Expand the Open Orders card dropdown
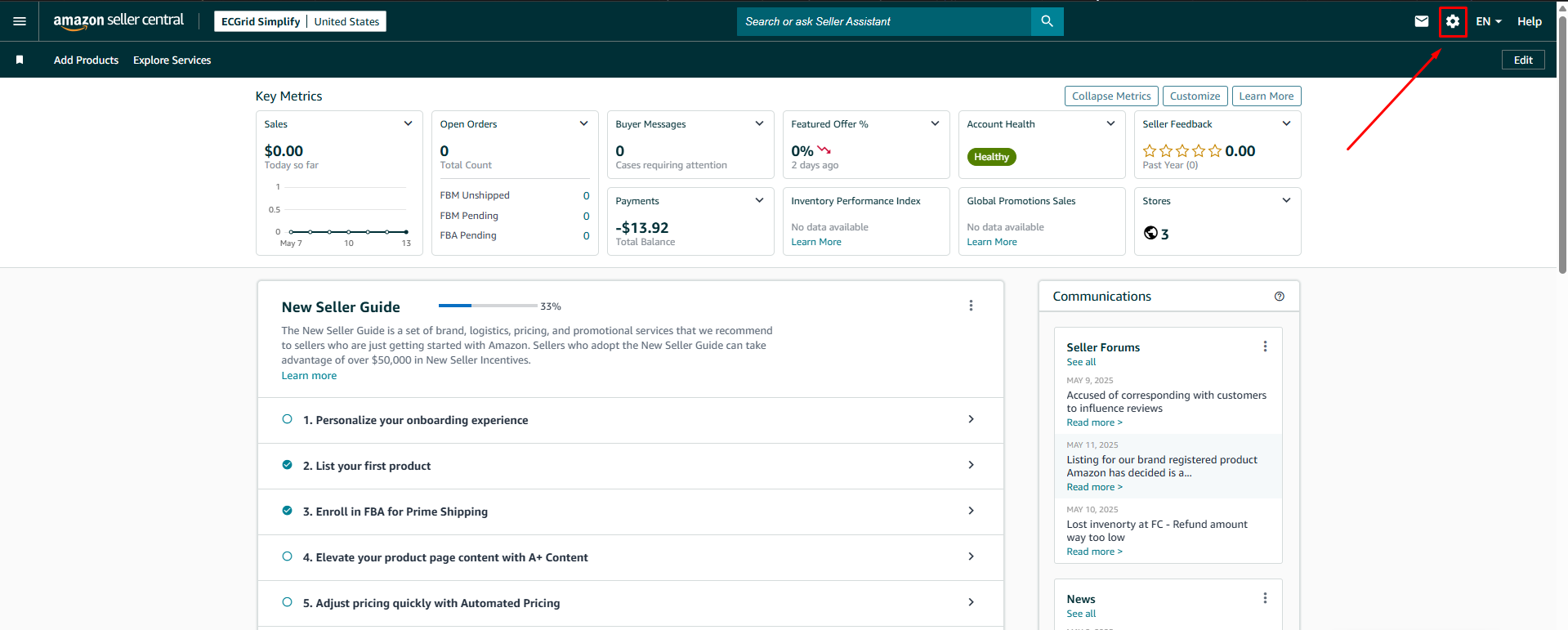The height and width of the screenshot is (630, 1568). [583, 123]
